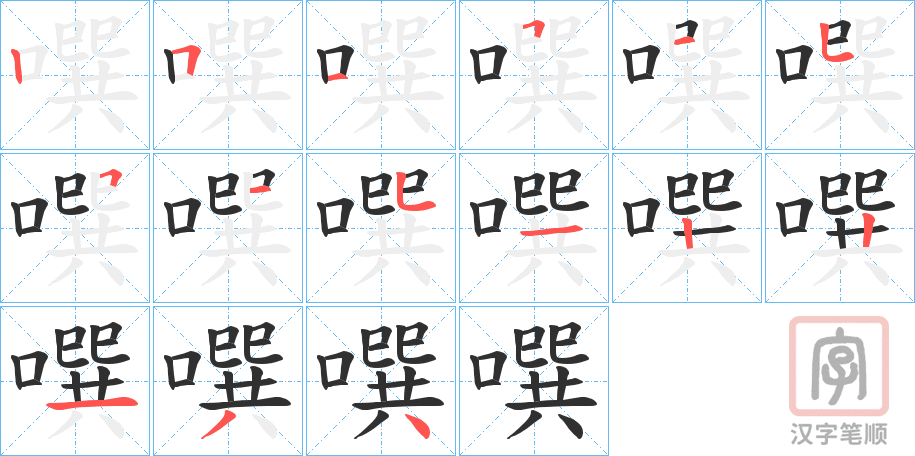Screen dimensions: 915x456
Task: Select the thirteenth step with long red horizontal
Action: coord(75,381)
